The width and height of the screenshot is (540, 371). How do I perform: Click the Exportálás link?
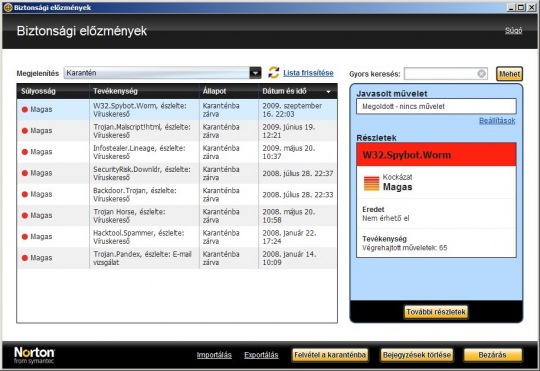click(261, 355)
